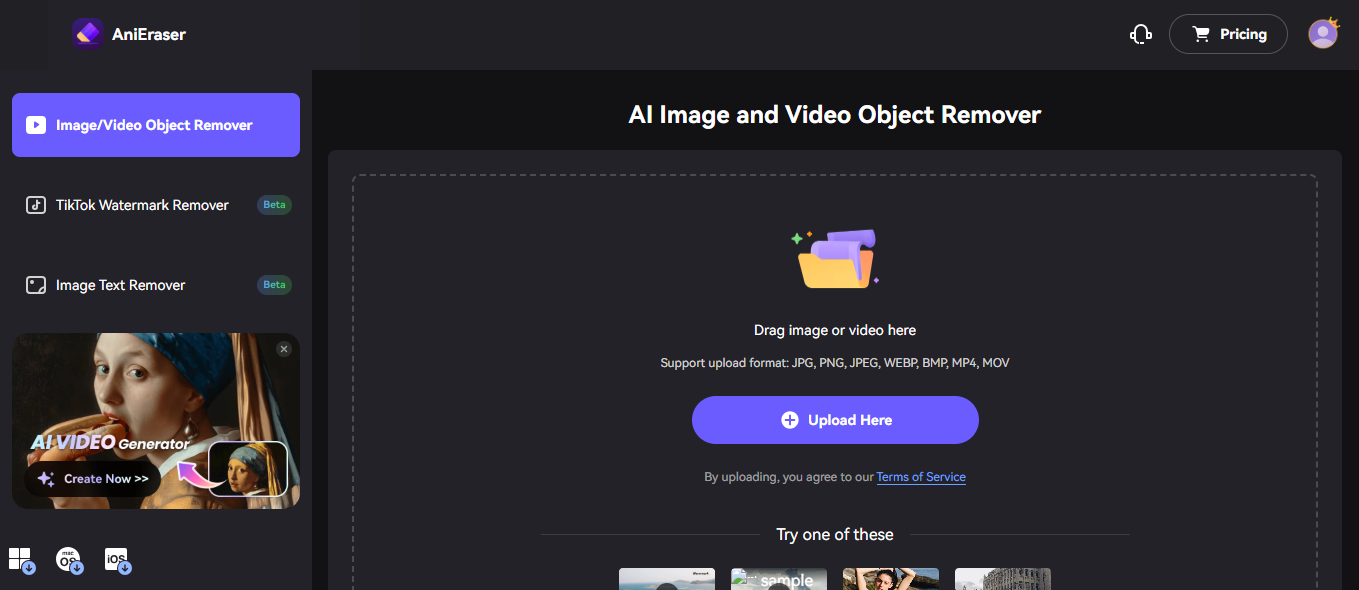Click the Image Text Remover Beta badge
Image resolution: width=1359 pixels, height=590 pixels.
click(x=273, y=284)
